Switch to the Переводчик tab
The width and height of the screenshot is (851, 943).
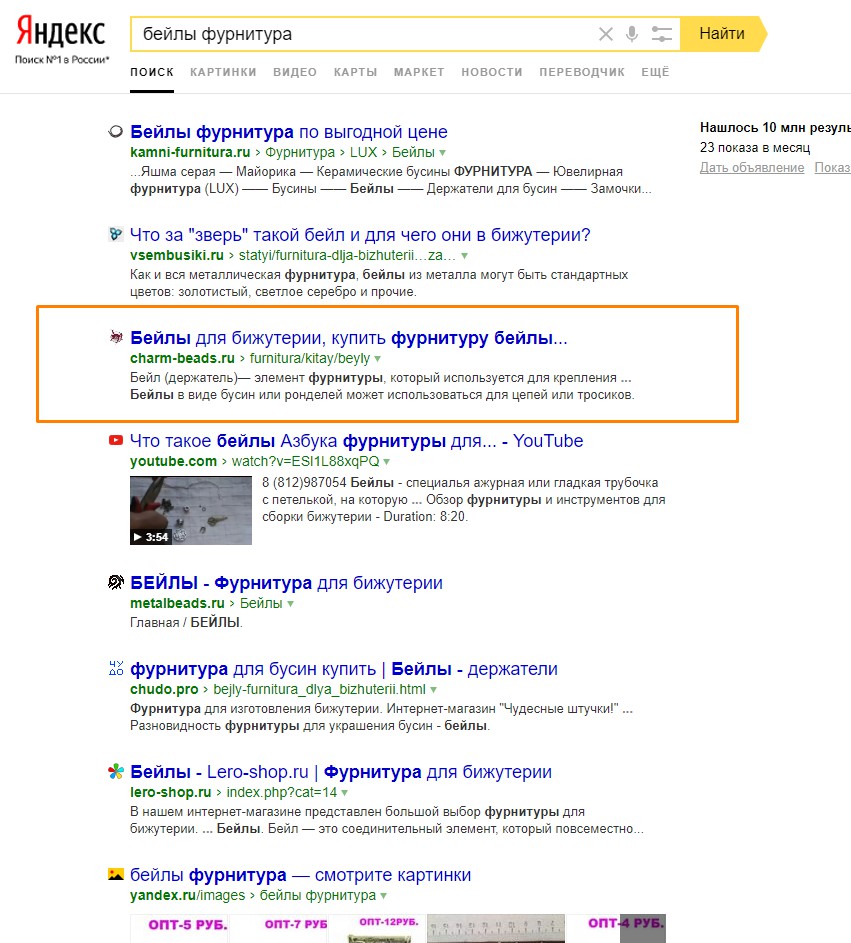[x=582, y=72]
